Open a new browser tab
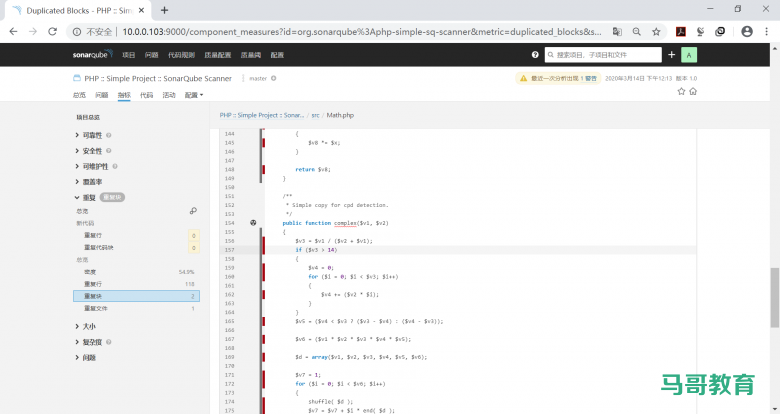The image size is (780, 414). (x=165, y=10)
